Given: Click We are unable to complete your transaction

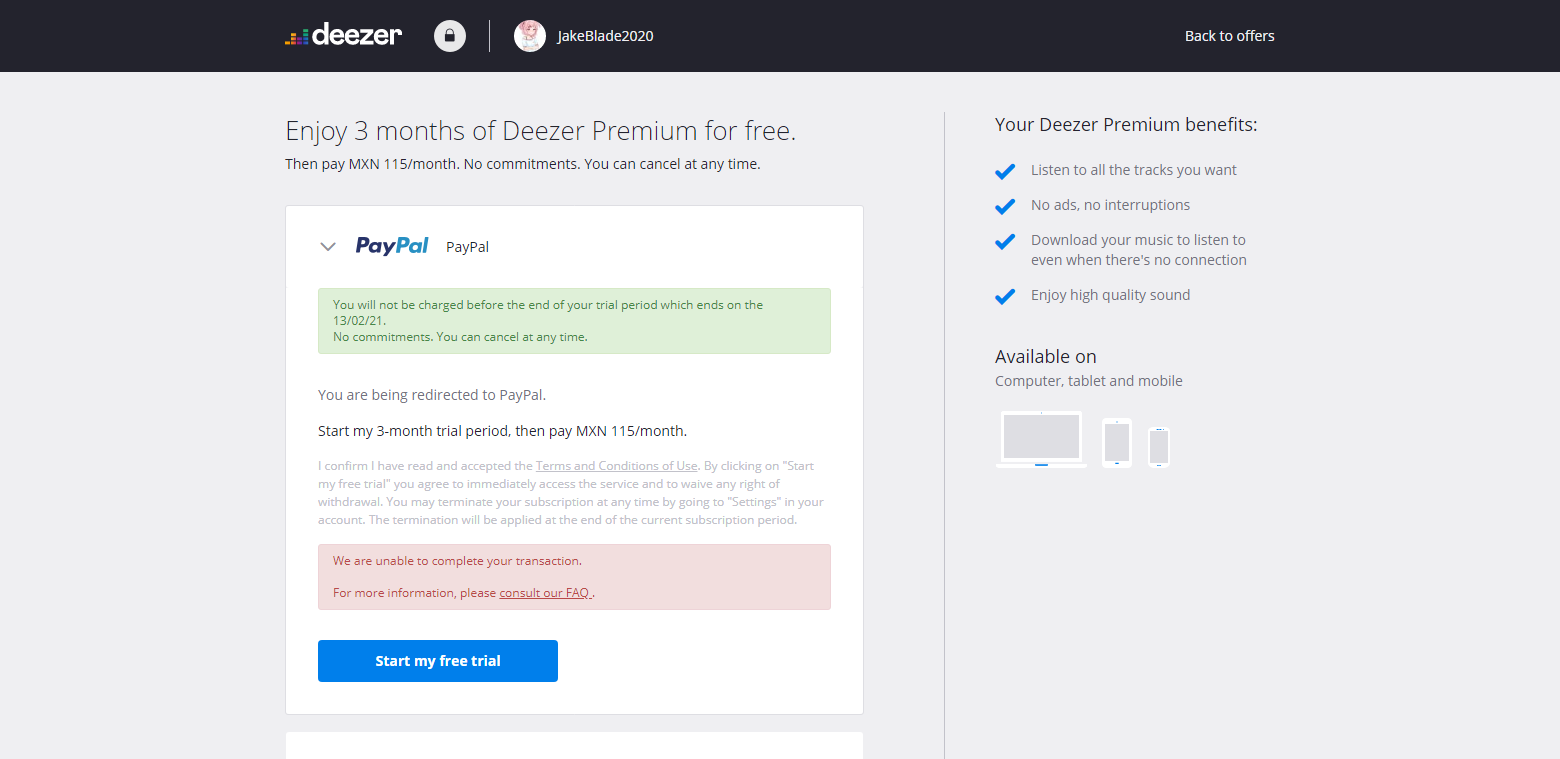Looking at the screenshot, I should [457, 561].
